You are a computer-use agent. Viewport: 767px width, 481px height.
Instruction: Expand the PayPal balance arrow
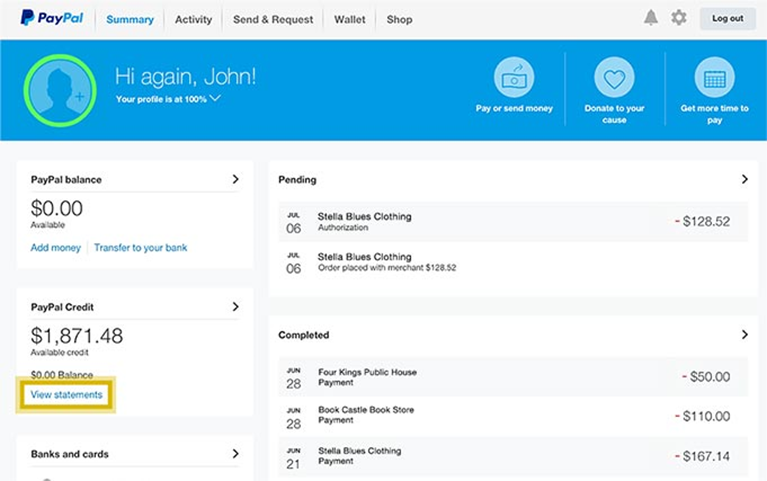[x=236, y=180]
